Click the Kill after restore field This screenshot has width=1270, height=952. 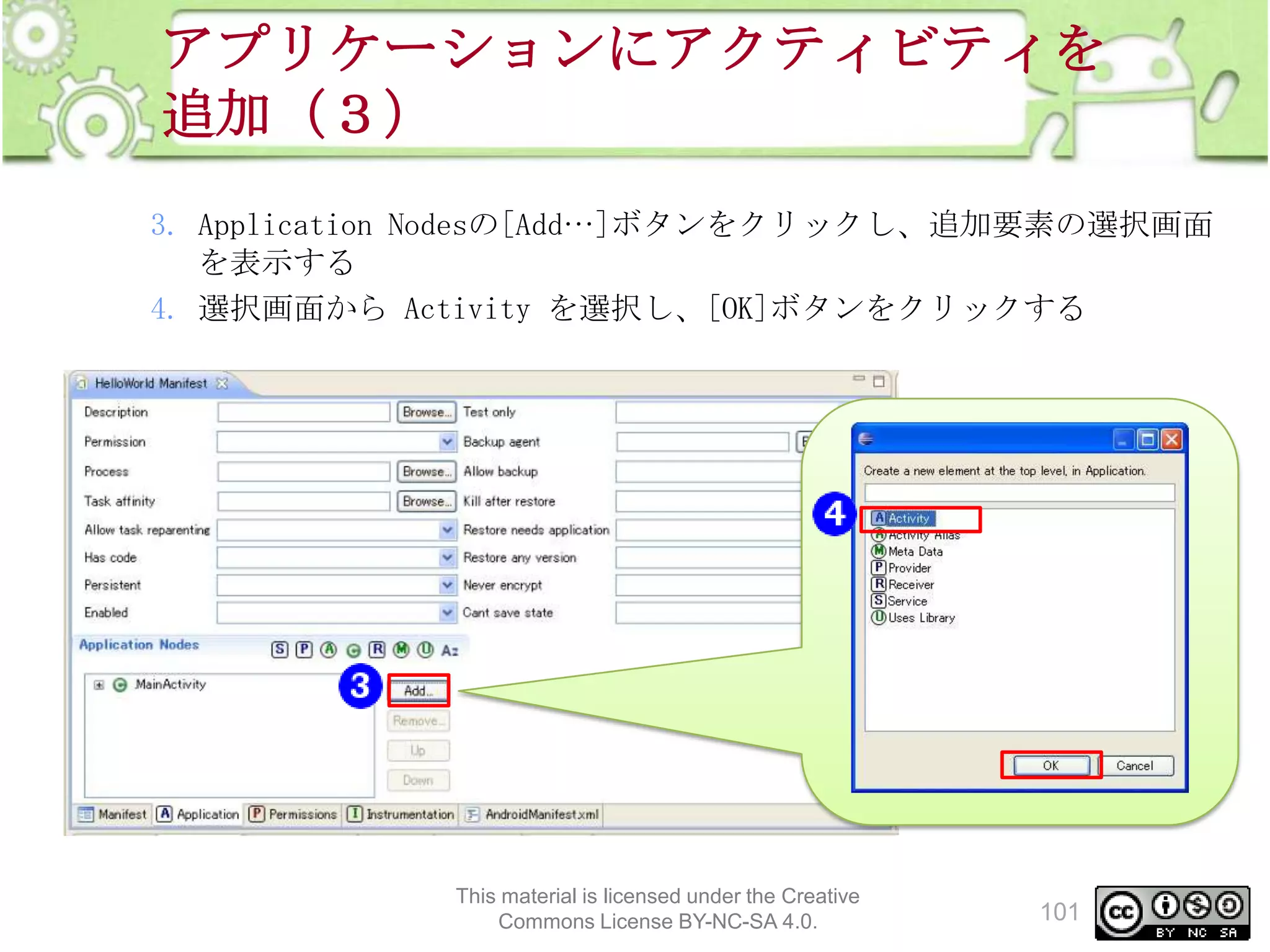click(x=709, y=501)
